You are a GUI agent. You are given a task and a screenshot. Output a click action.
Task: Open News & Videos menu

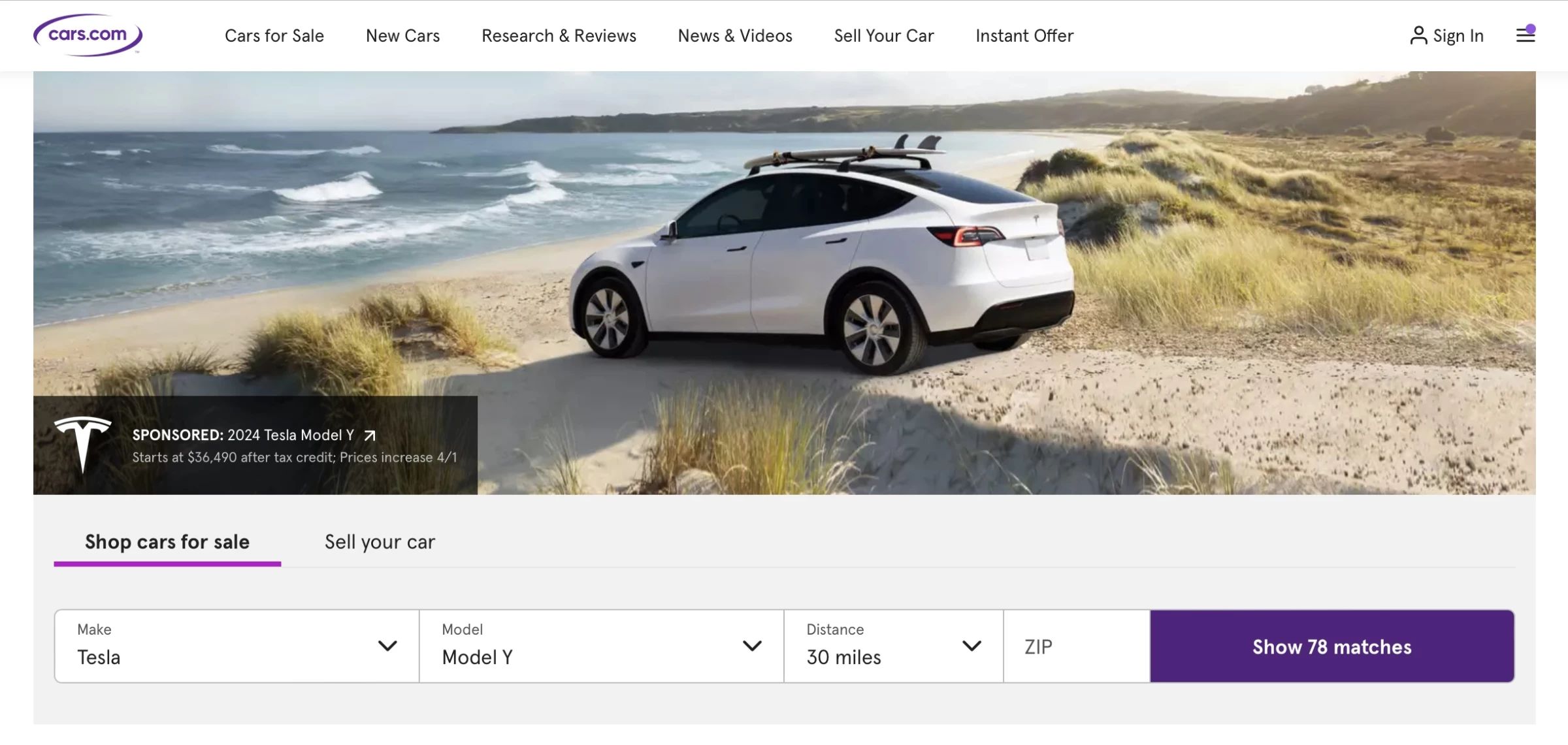[x=735, y=36]
